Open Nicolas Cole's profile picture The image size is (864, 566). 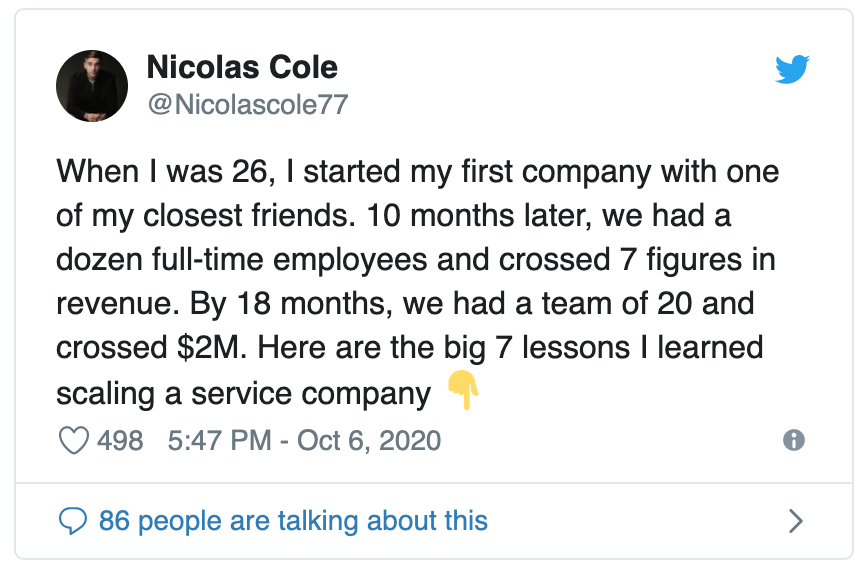(x=92, y=86)
